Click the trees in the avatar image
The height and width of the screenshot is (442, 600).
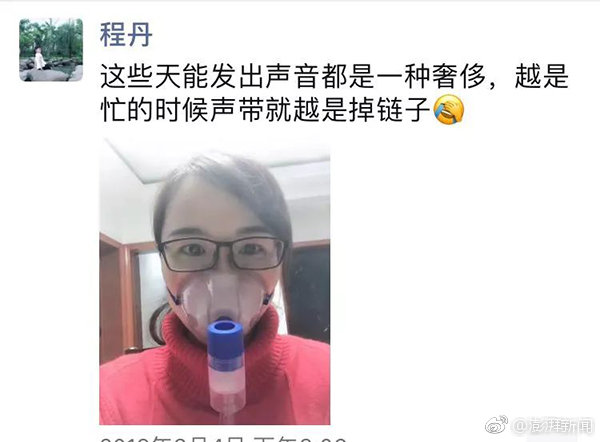click(51, 34)
